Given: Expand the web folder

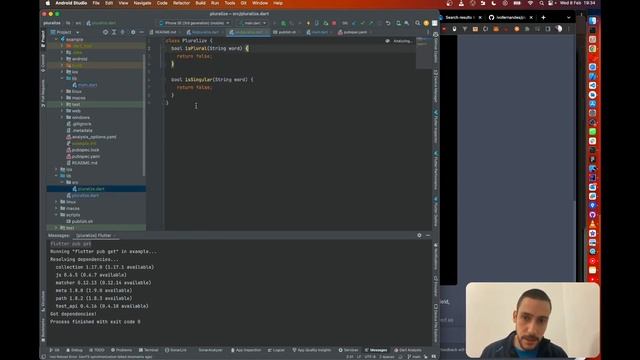Looking at the screenshot, I should coord(62,111).
